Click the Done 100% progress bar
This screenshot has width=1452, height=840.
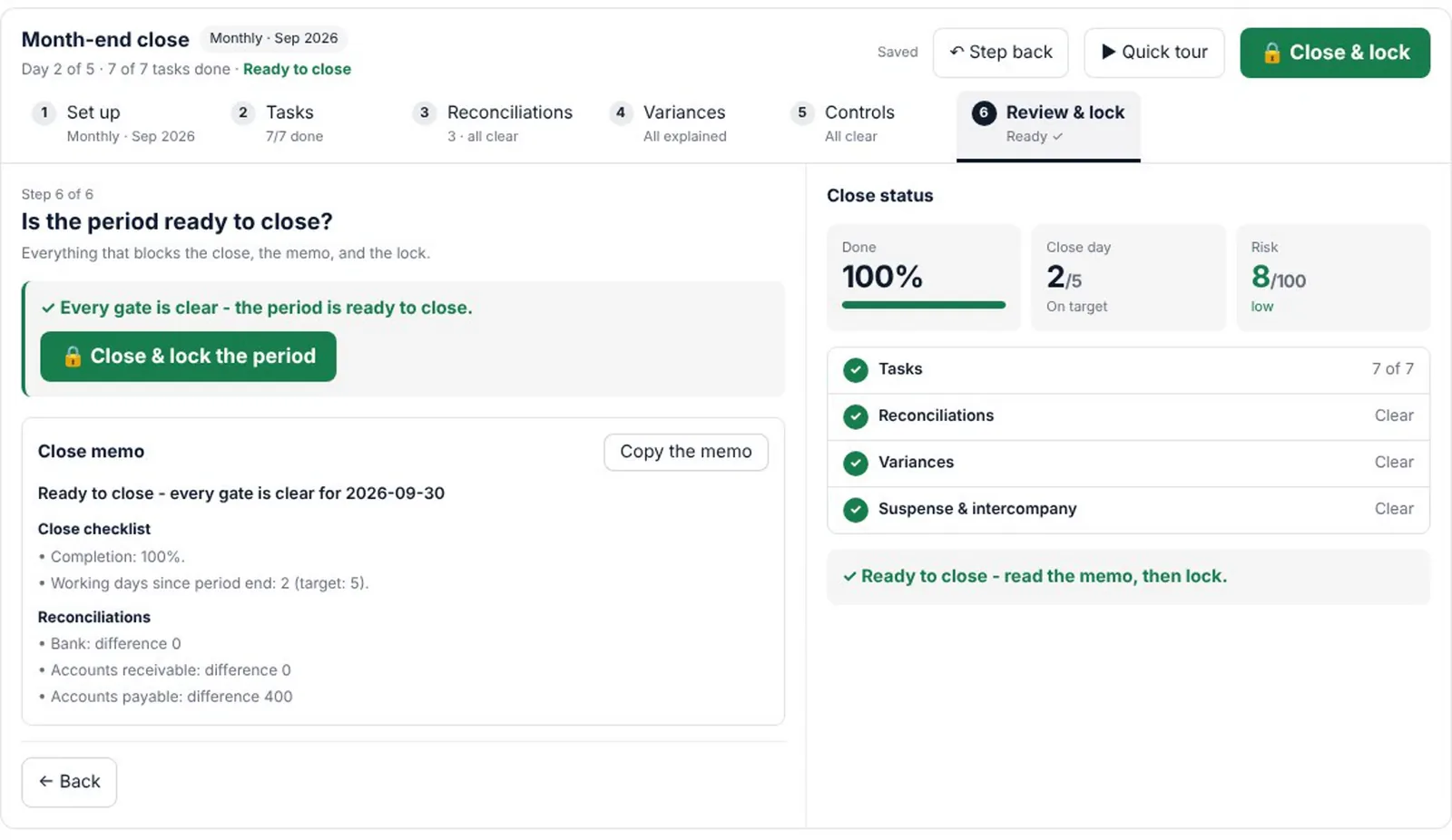tap(924, 305)
